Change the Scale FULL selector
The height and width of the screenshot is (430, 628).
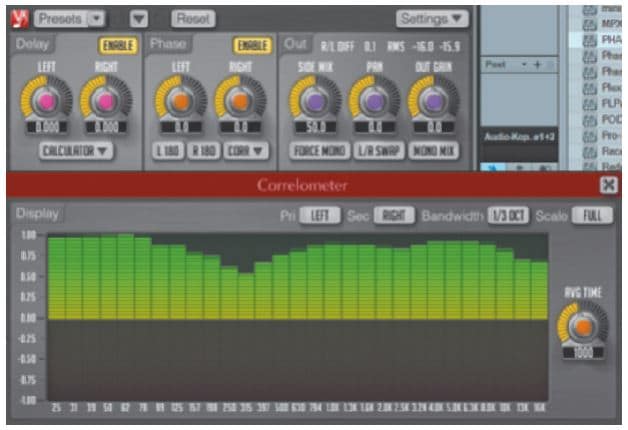coord(592,216)
